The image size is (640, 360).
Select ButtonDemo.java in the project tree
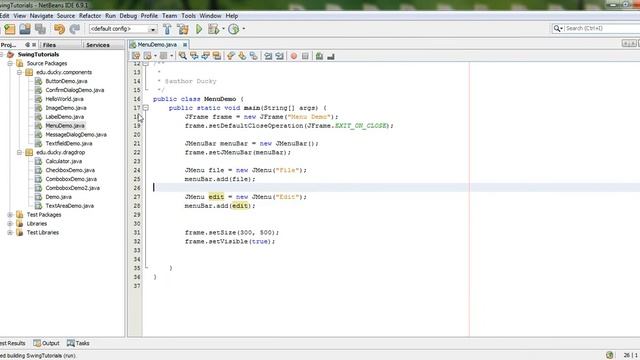(66, 81)
